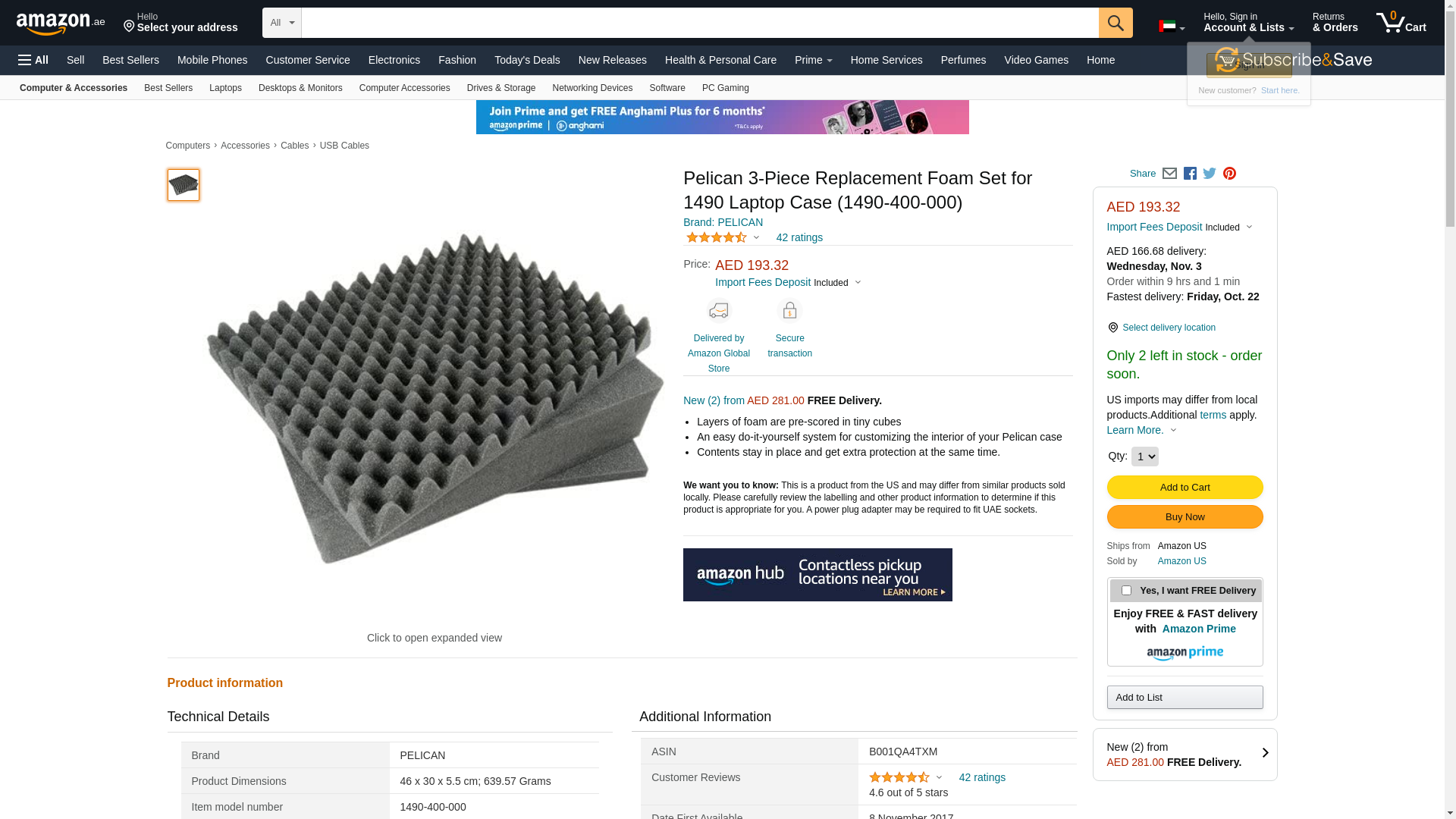Screen dimensions: 1456x819
Task: Share product on Facebook icon
Action: coord(1190,174)
